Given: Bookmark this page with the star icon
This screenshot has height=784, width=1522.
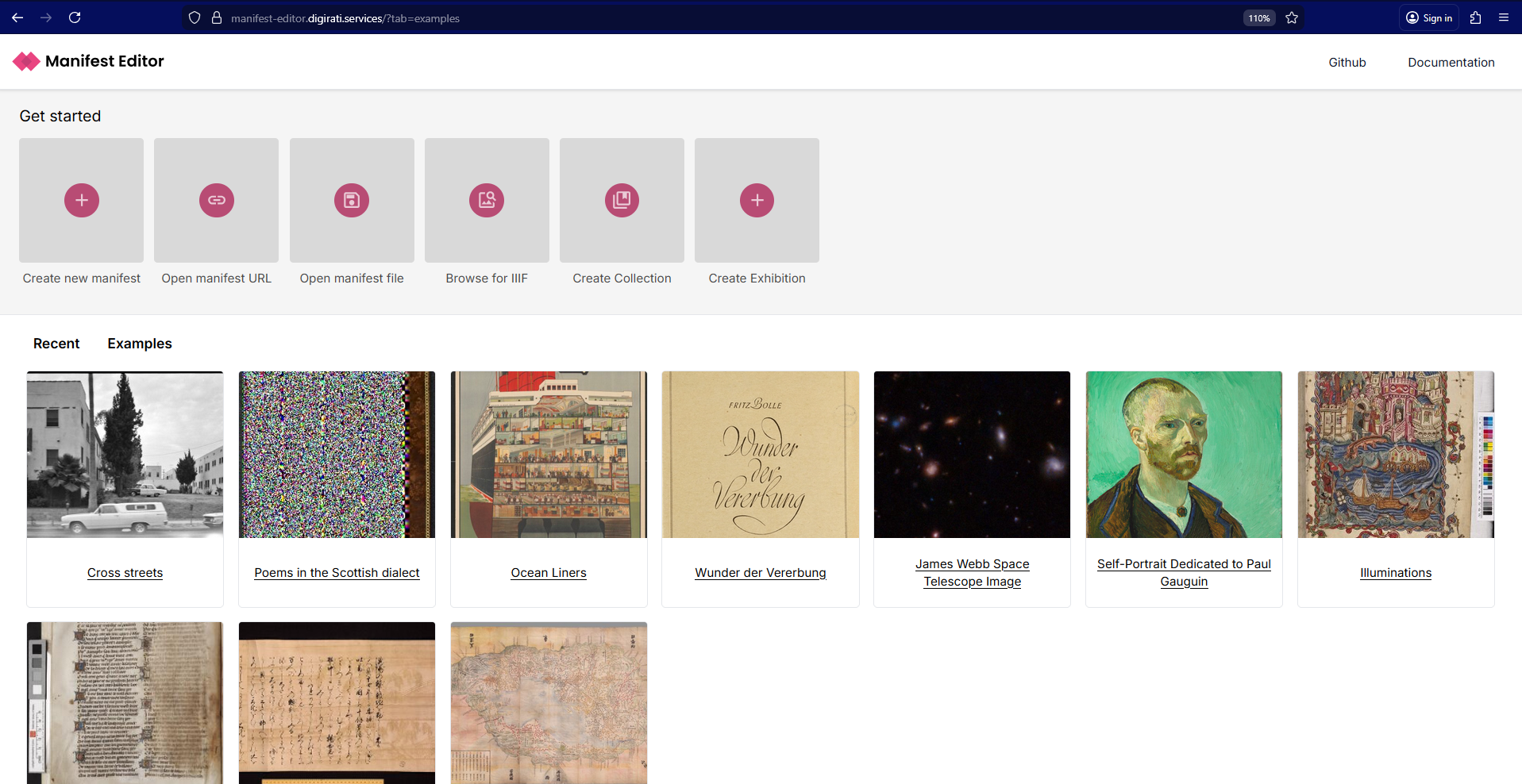Looking at the screenshot, I should [x=1292, y=17].
